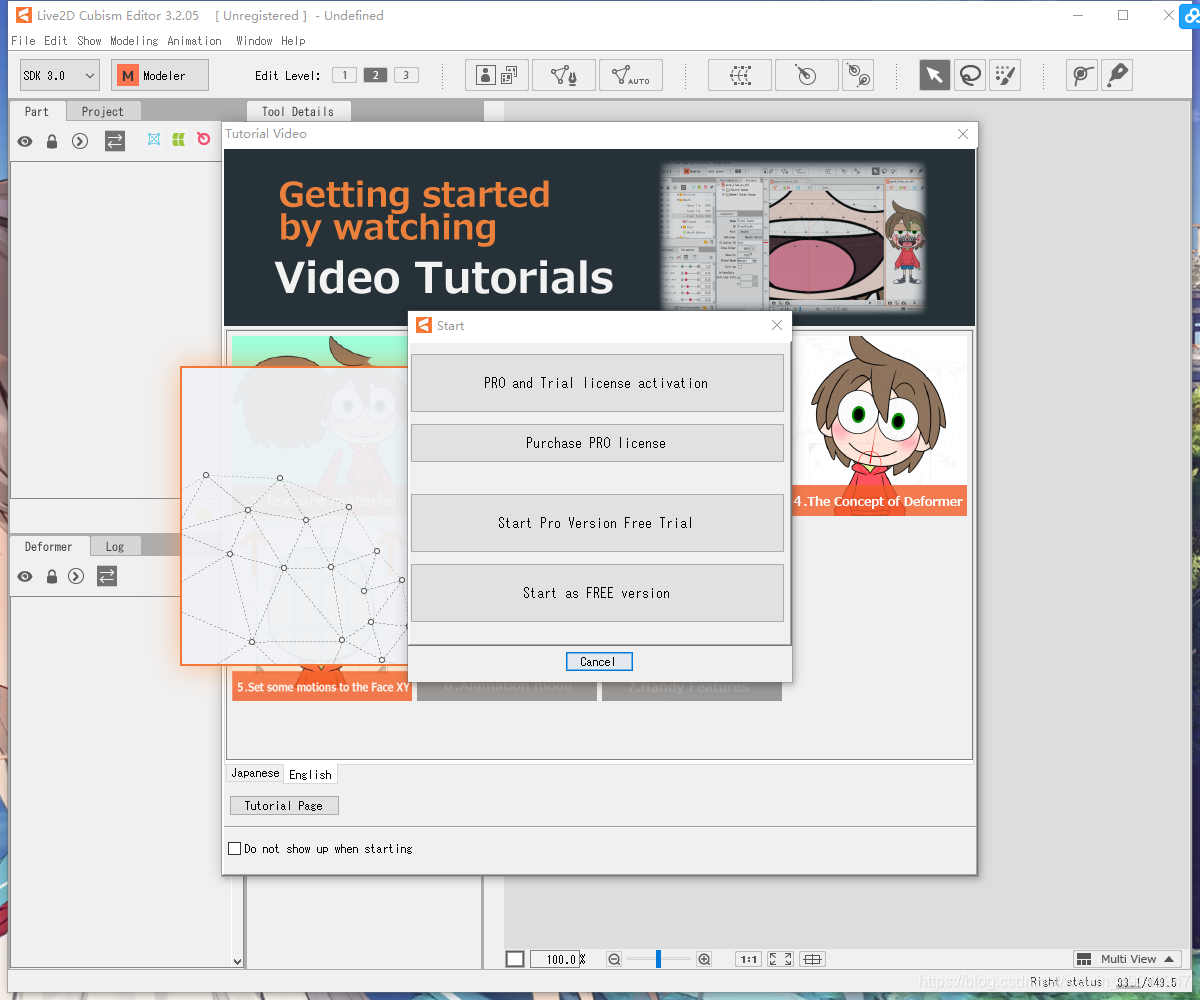Toggle the lock icon in Deformer panel

(52, 576)
